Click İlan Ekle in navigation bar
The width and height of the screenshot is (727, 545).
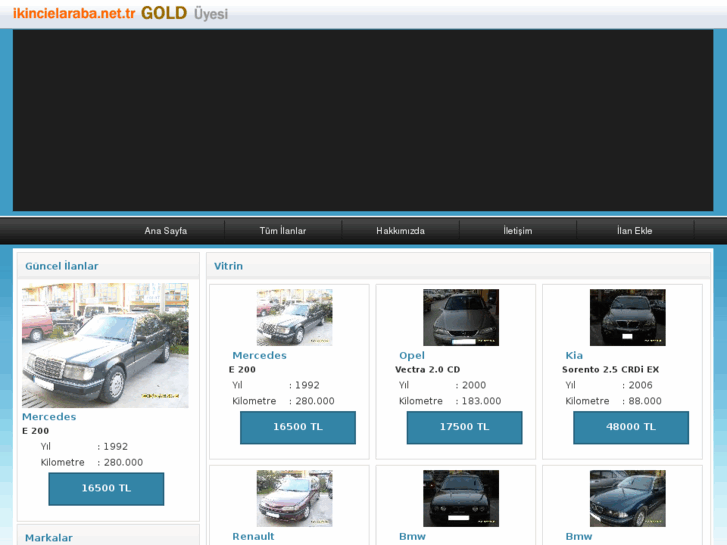click(x=634, y=231)
